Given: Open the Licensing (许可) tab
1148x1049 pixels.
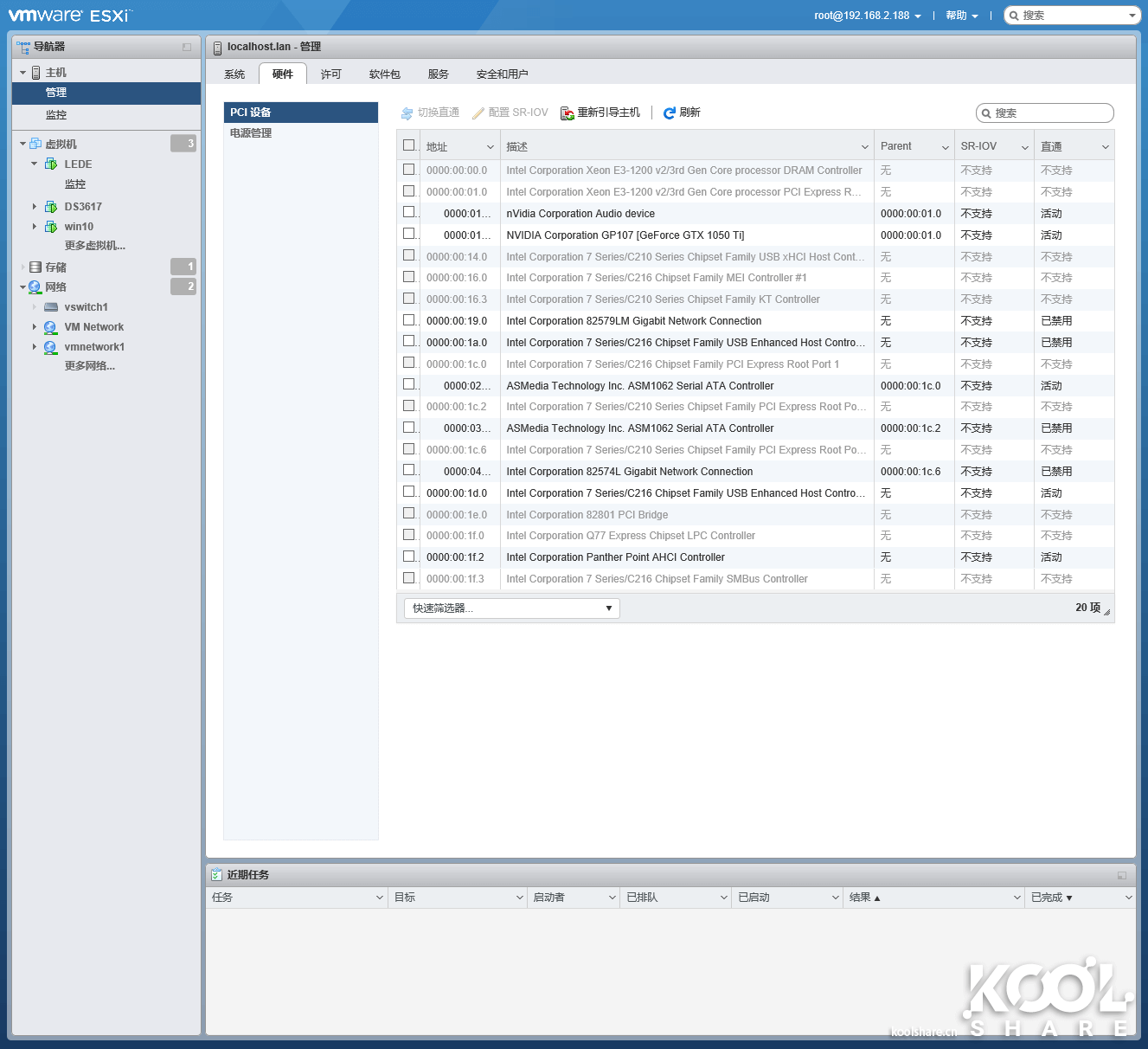Looking at the screenshot, I should coord(330,74).
